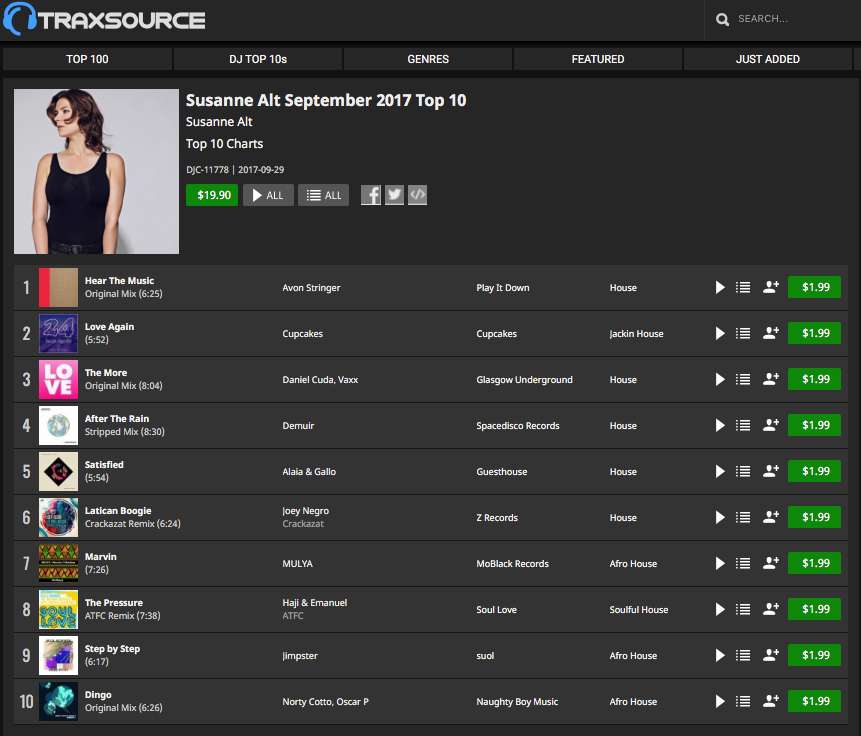Buy Hear The Music for $1.99

(814, 287)
